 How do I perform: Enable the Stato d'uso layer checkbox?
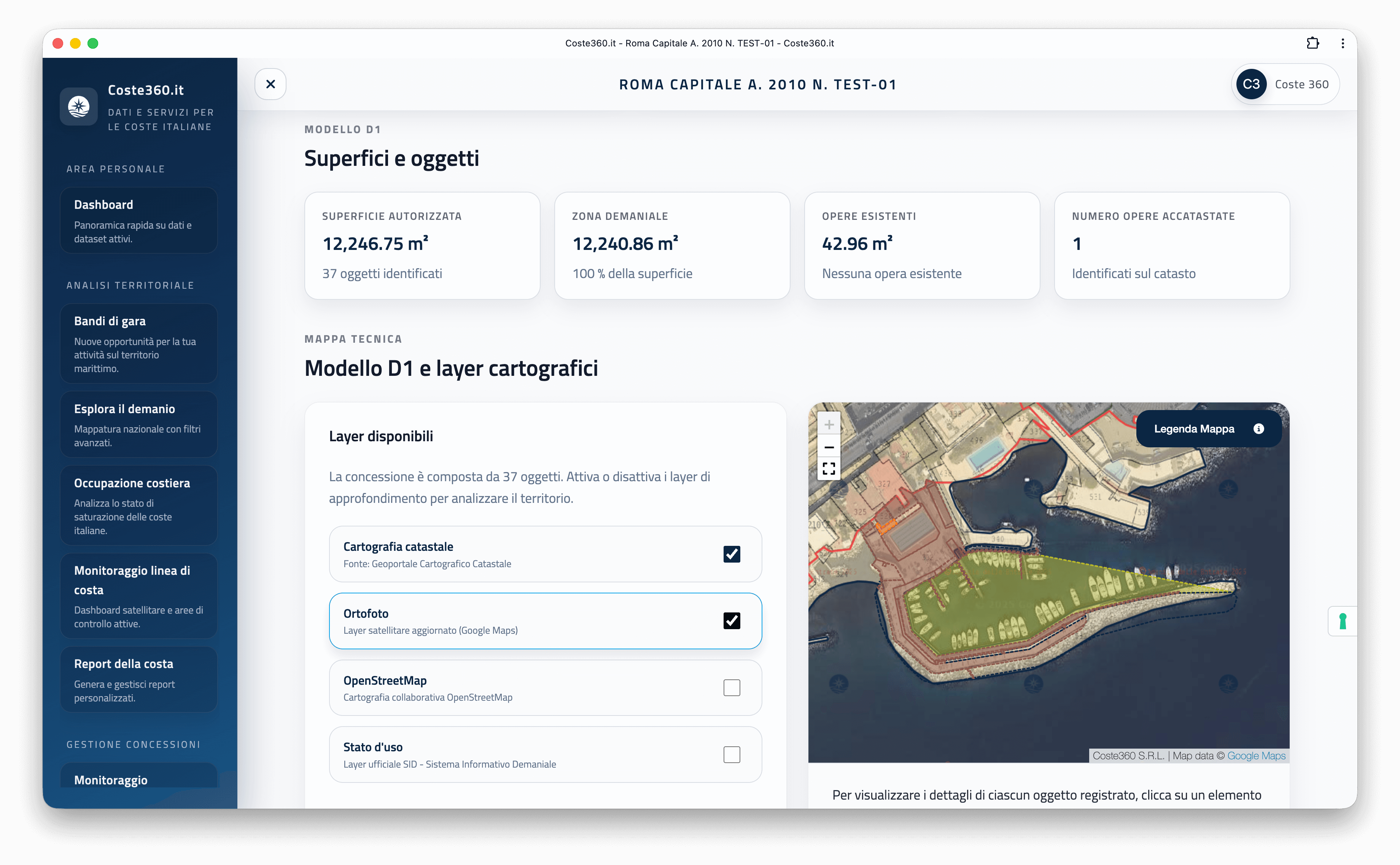(731, 754)
